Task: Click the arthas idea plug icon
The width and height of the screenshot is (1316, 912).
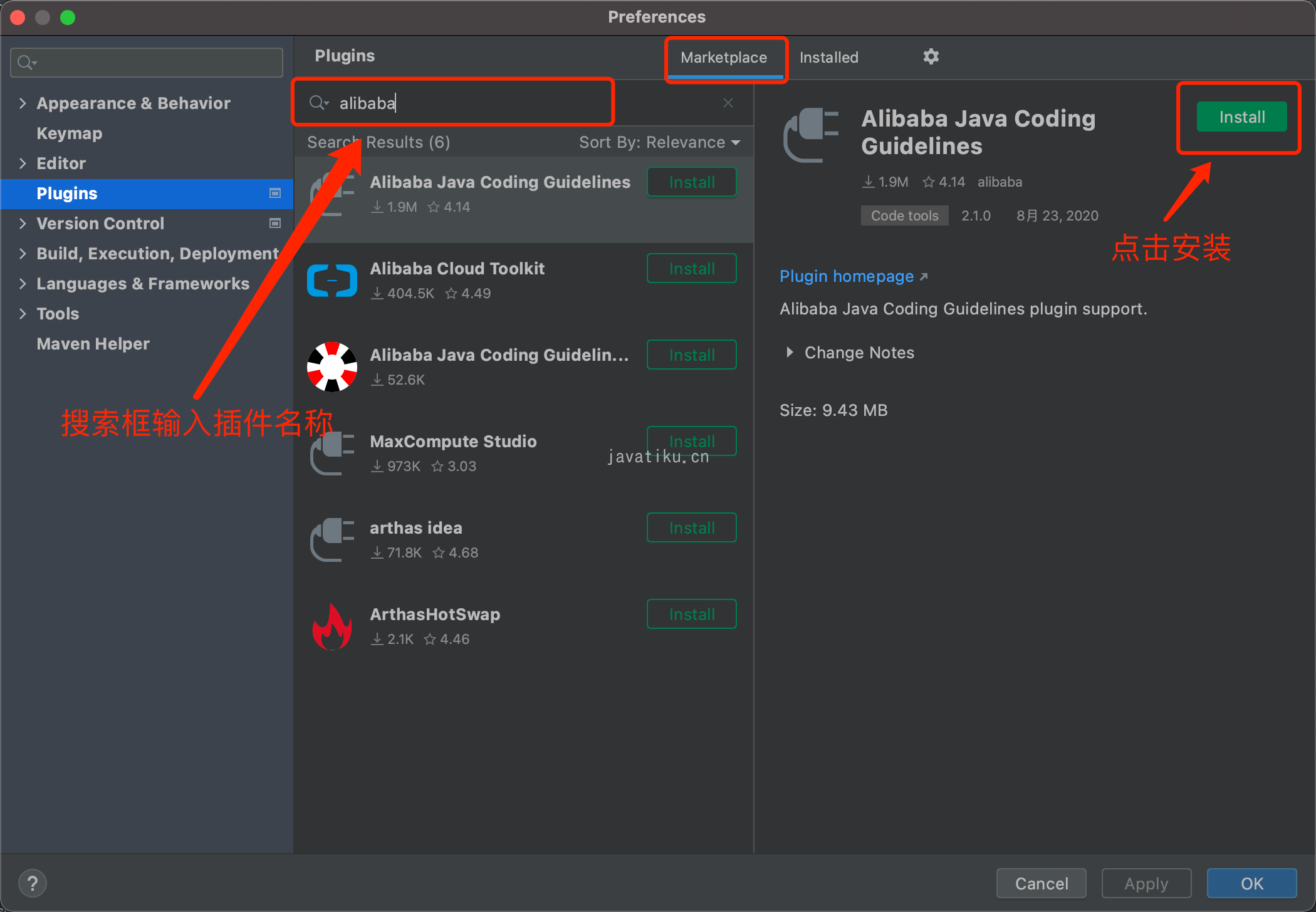Action: [332, 540]
